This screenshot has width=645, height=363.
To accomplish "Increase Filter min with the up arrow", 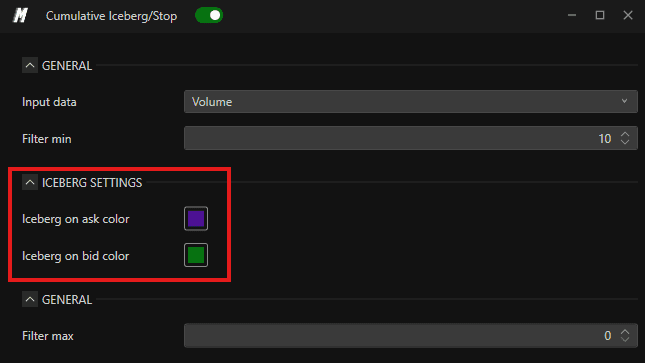I will [625, 134].
